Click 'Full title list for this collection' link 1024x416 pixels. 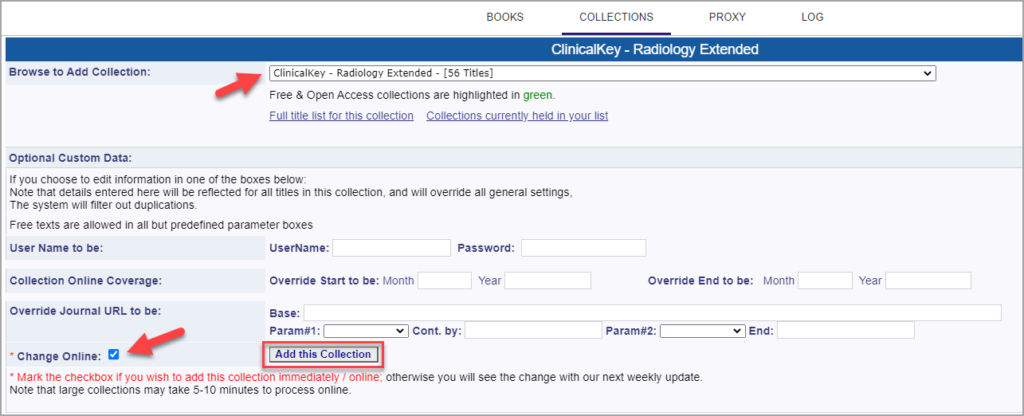[x=341, y=116]
